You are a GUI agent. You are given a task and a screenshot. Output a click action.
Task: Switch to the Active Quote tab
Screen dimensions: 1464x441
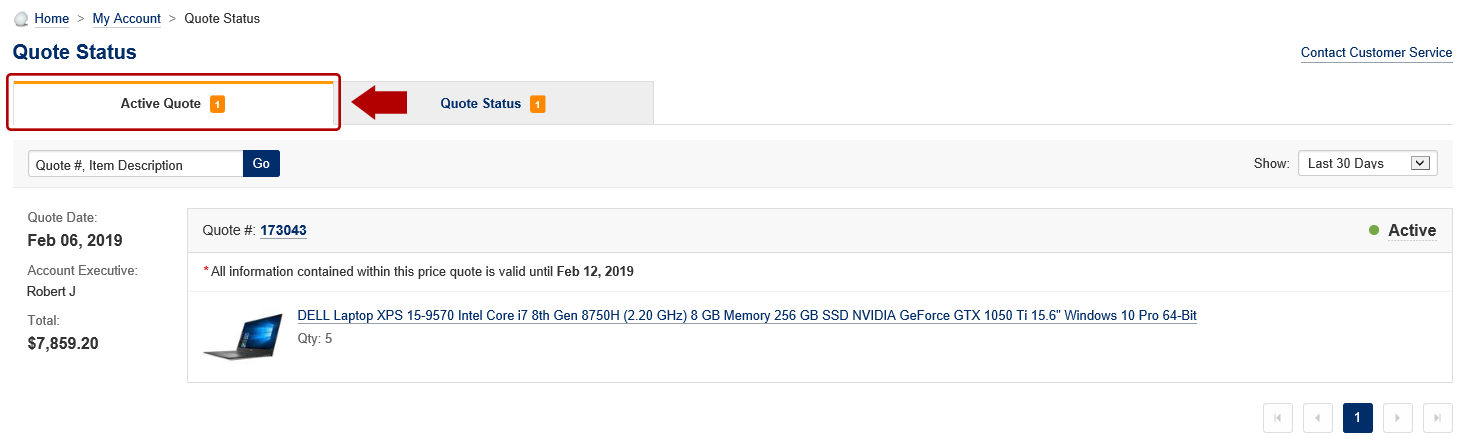click(173, 103)
